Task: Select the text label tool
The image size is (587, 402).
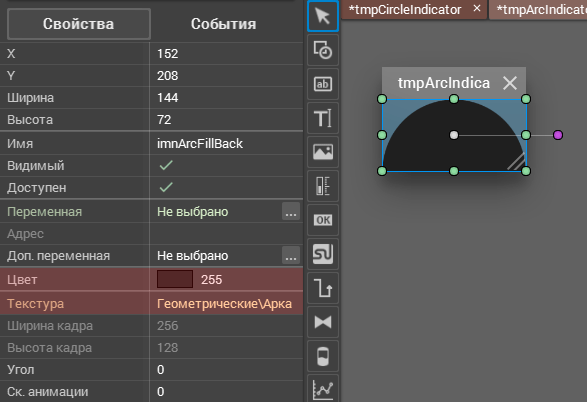Action: (x=323, y=118)
